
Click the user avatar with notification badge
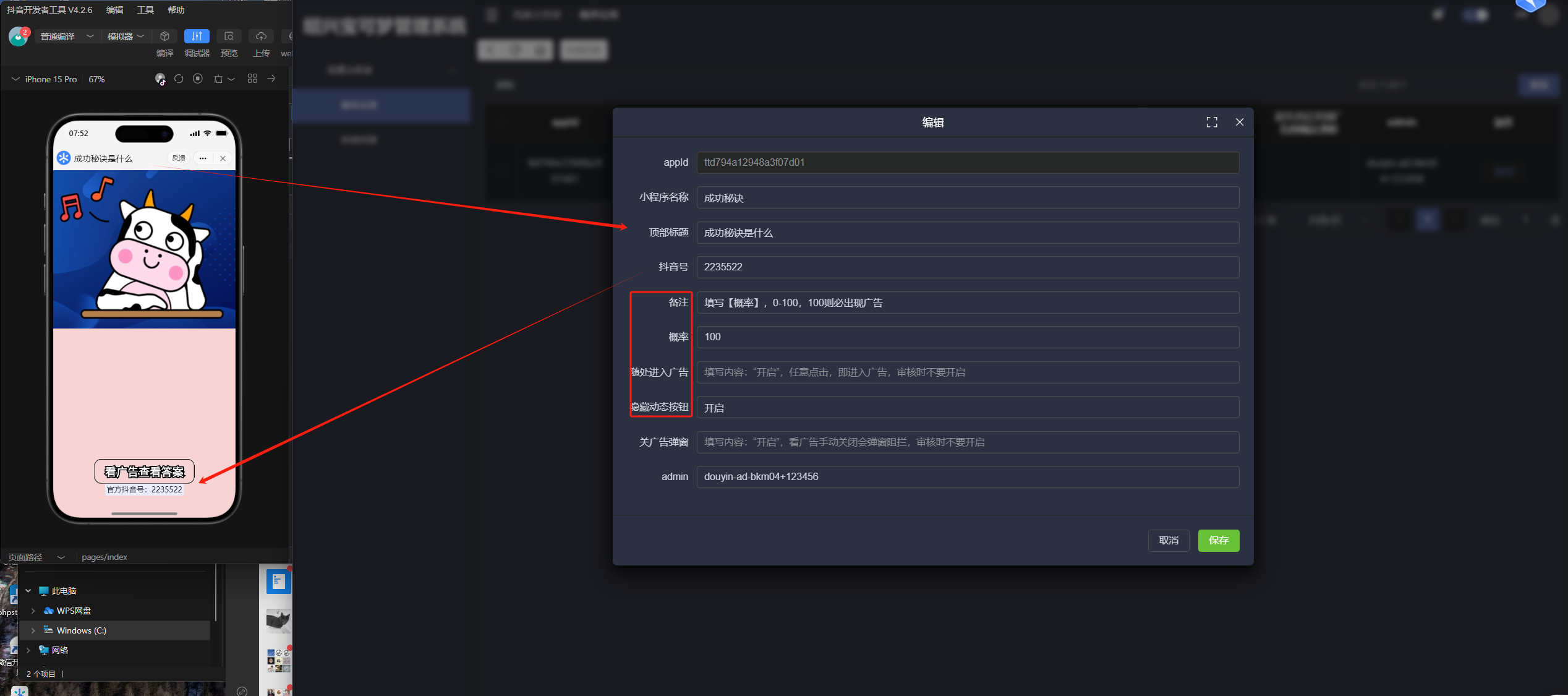coord(19,37)
